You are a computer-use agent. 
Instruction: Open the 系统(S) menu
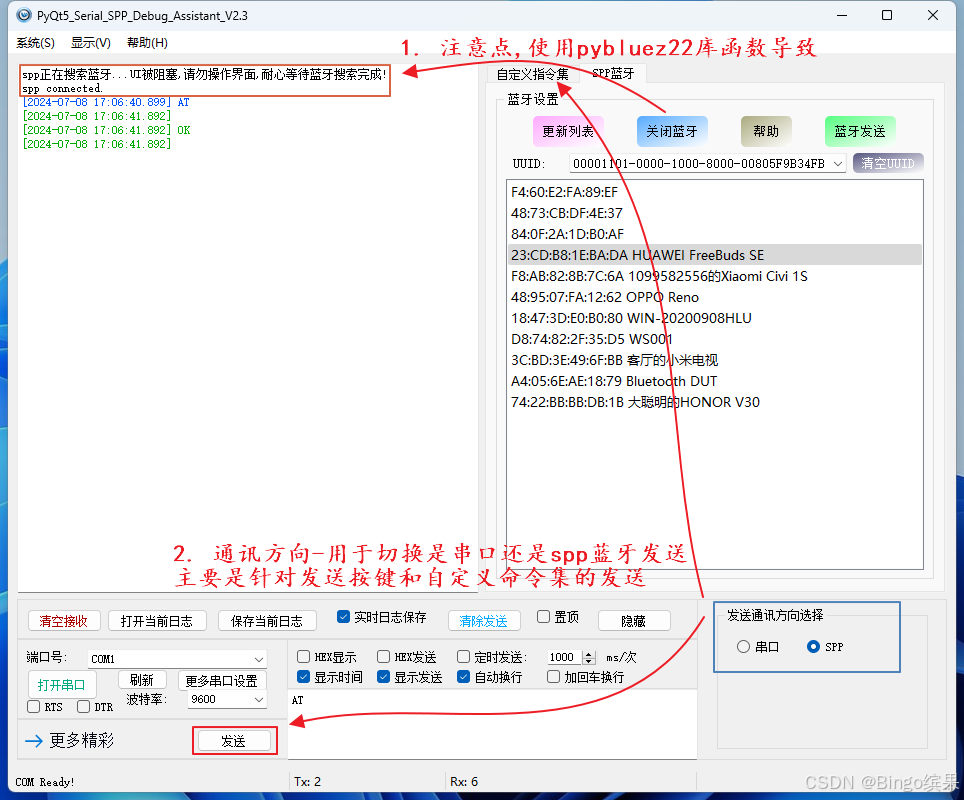click(x=34, y=42)
